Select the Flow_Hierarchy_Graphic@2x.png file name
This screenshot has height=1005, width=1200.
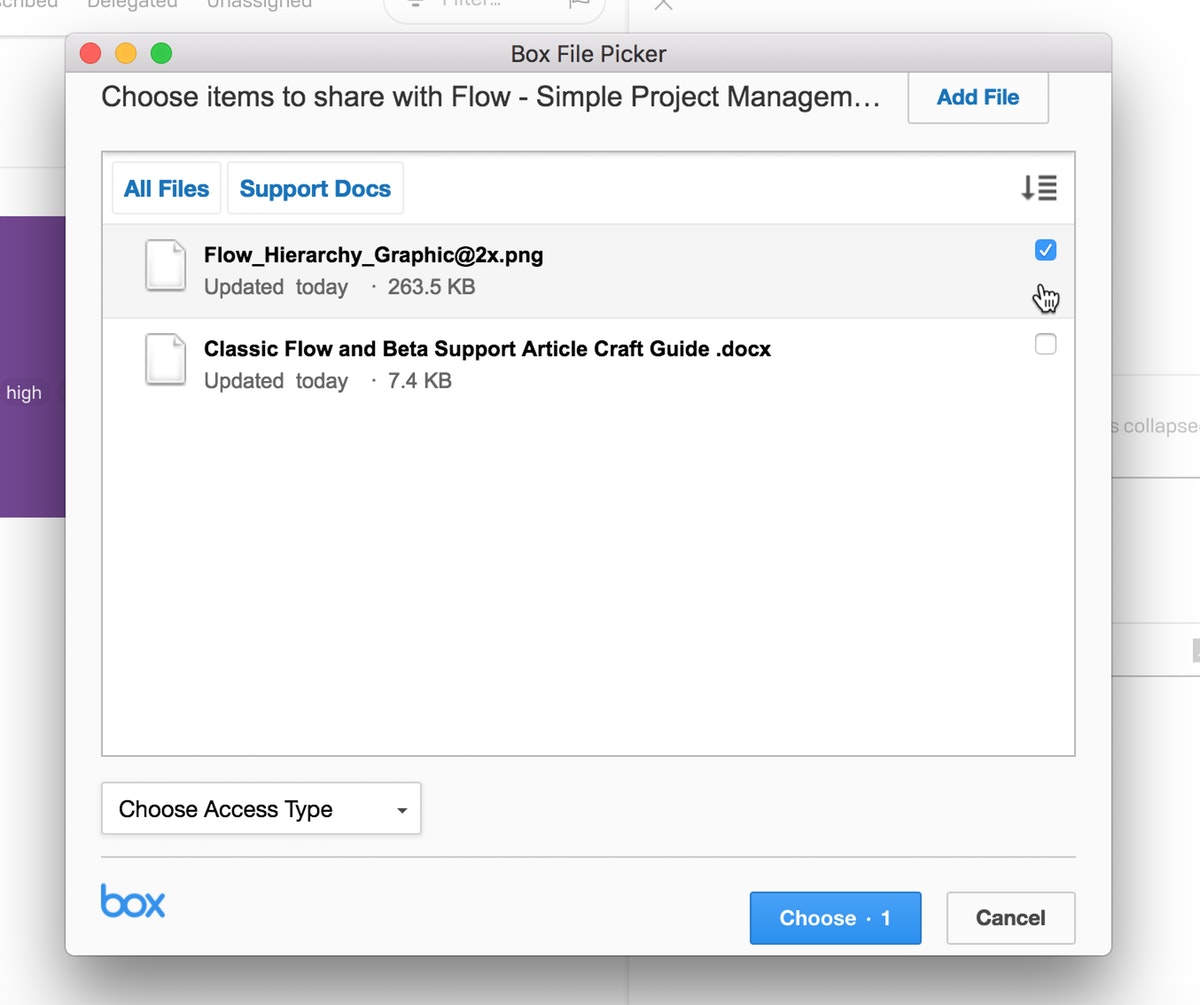tap(374, 255)
